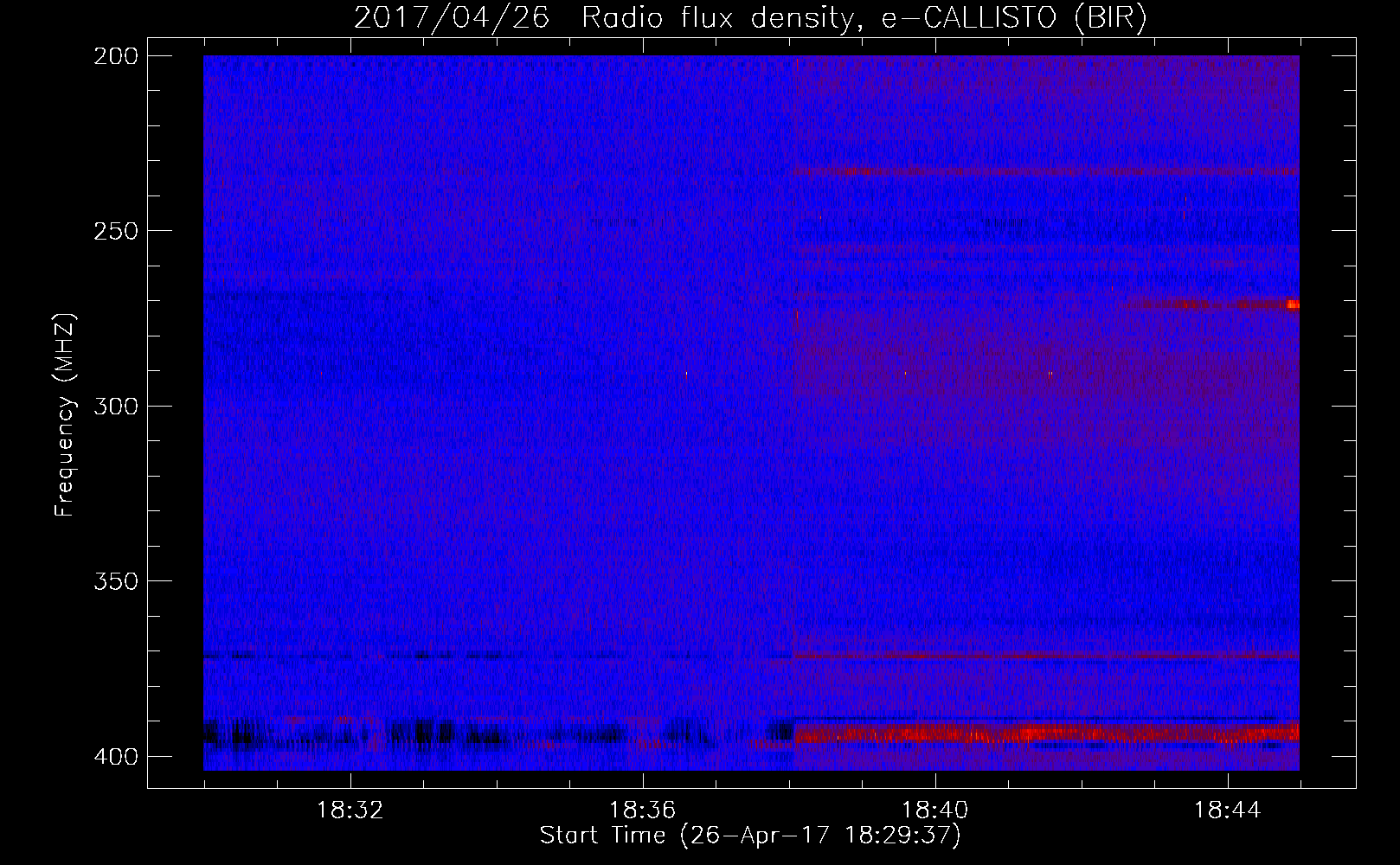Click the 250 frequency tick label
This screenshot has height=865, width=1400.
point(115,231)
